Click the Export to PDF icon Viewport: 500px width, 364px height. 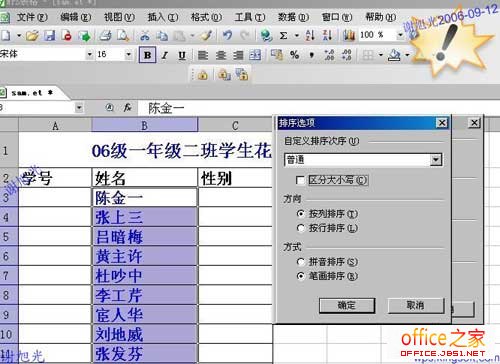point(67,35)
